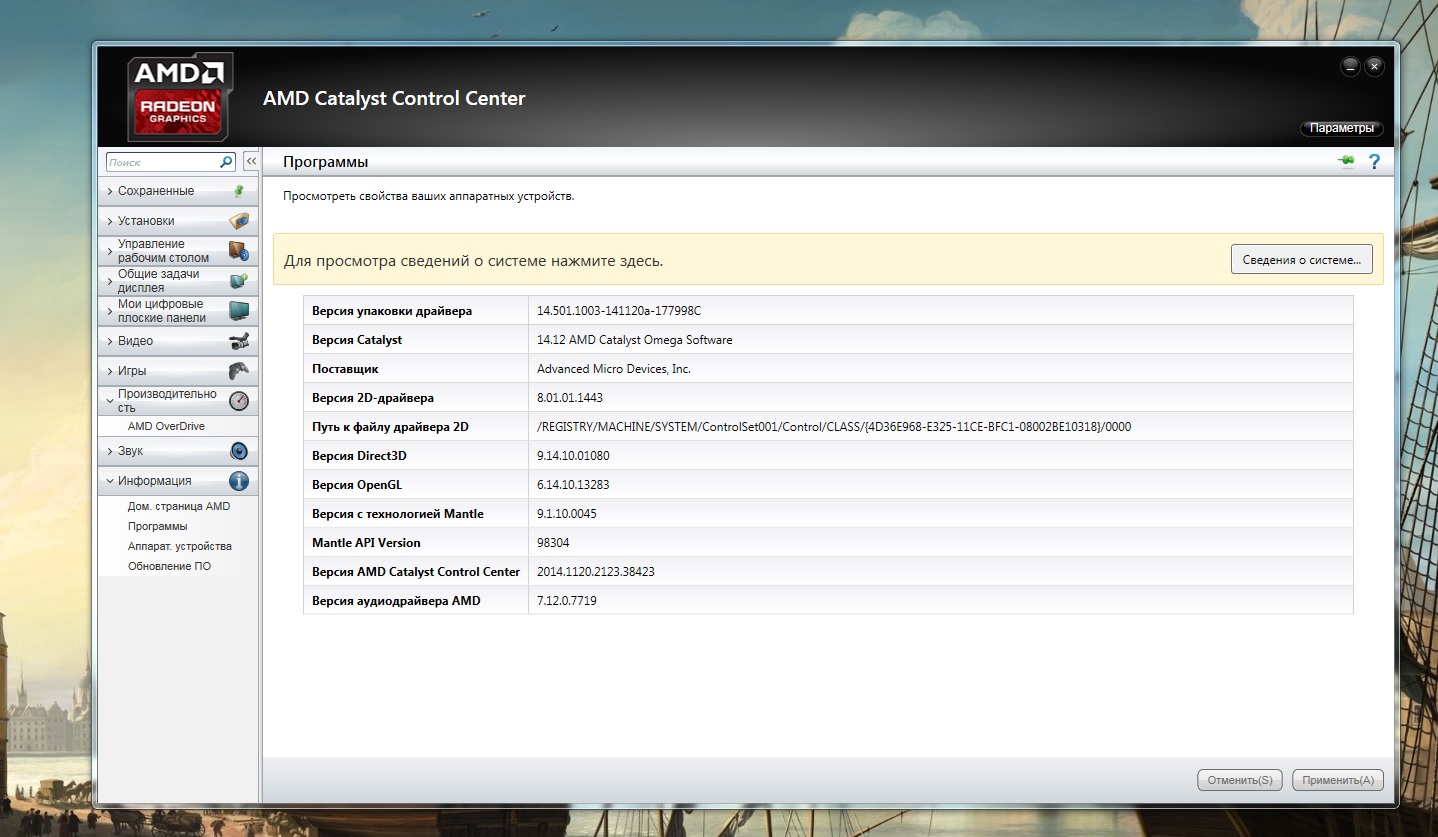
Task: Collapse the Производительность section chevron
Action: (110, 401)
